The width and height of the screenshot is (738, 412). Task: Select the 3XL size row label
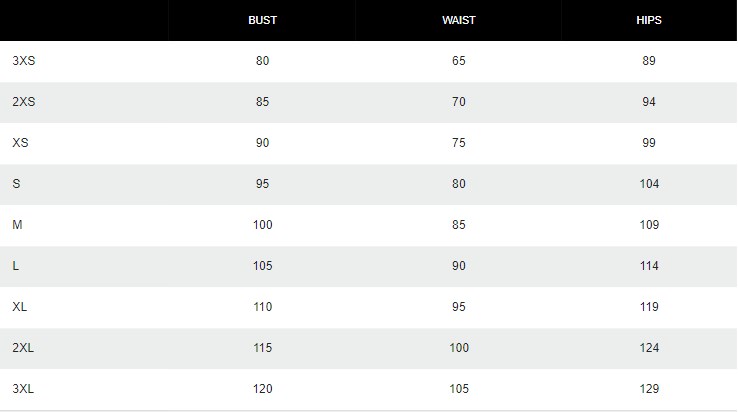23,388
